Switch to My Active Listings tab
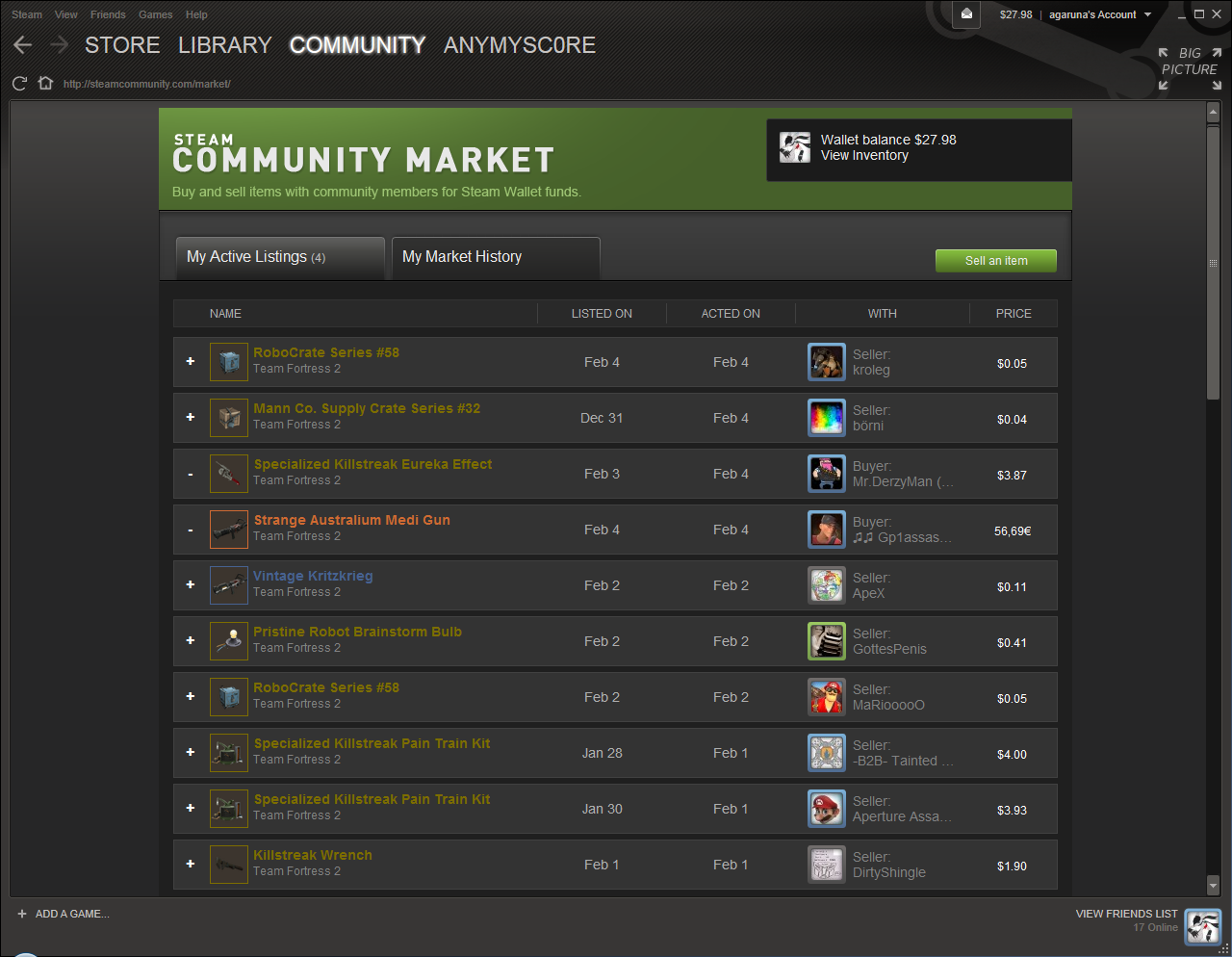Viewport: 1232px width, 957px height. coord(280,257)
